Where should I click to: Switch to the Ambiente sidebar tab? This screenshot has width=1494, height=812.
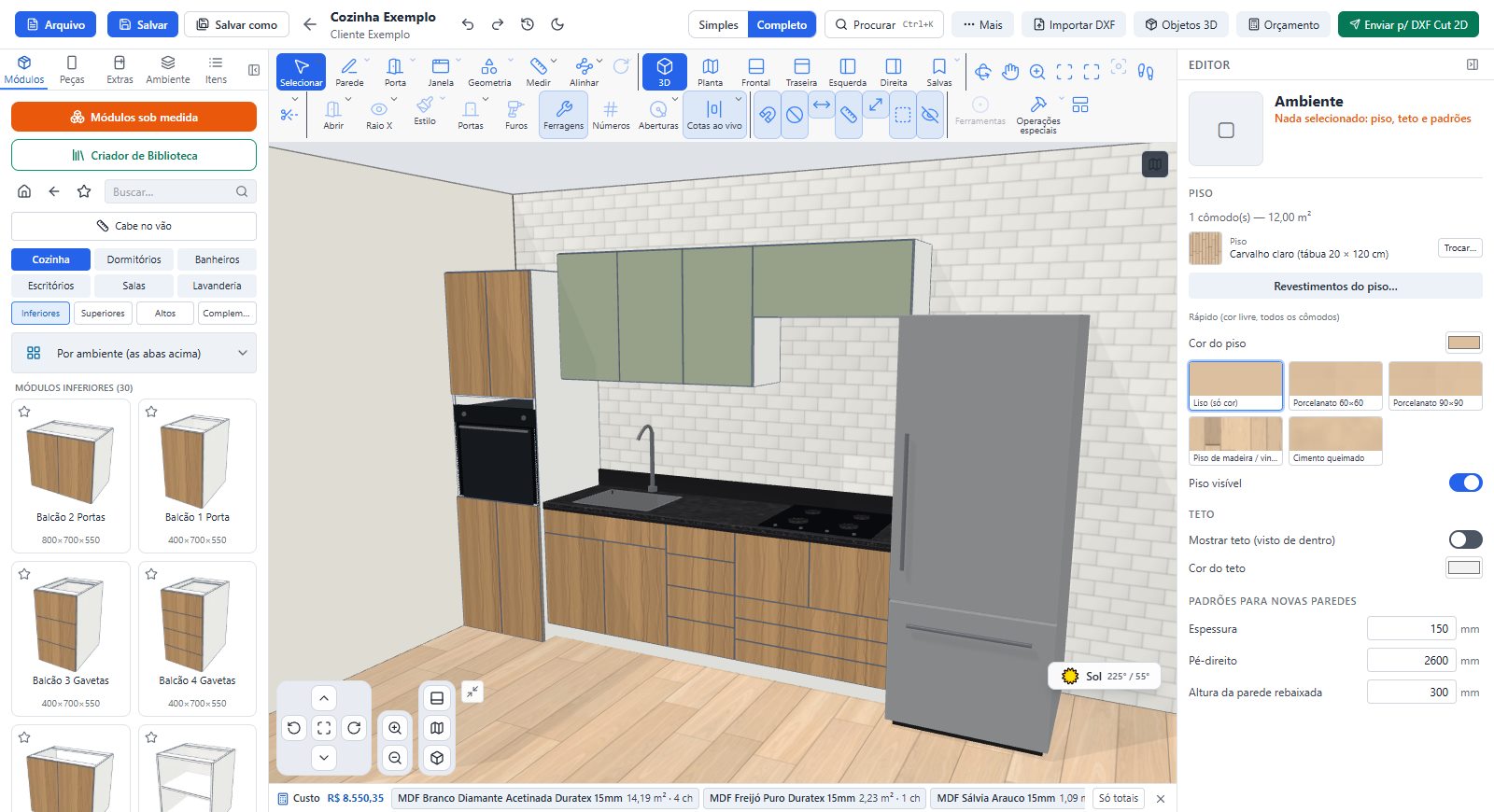coord(168,70)
